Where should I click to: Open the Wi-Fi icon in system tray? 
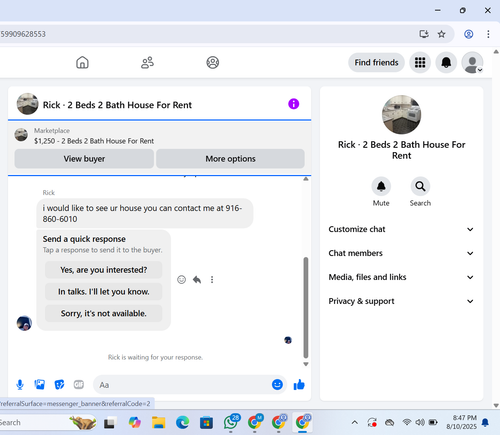[407, 422]
